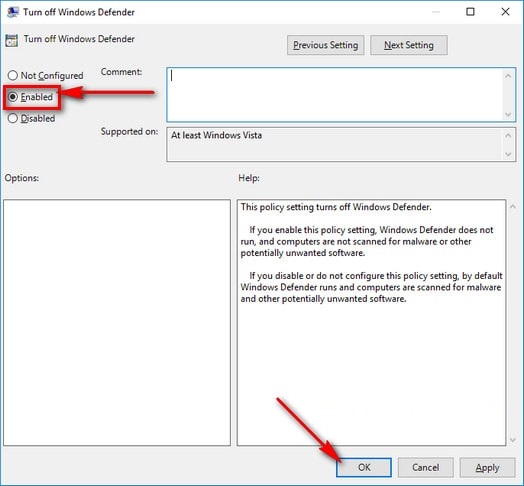Click the Previous Setting button
The height and width of the screenshot is (486, 524).
point(325,45)
